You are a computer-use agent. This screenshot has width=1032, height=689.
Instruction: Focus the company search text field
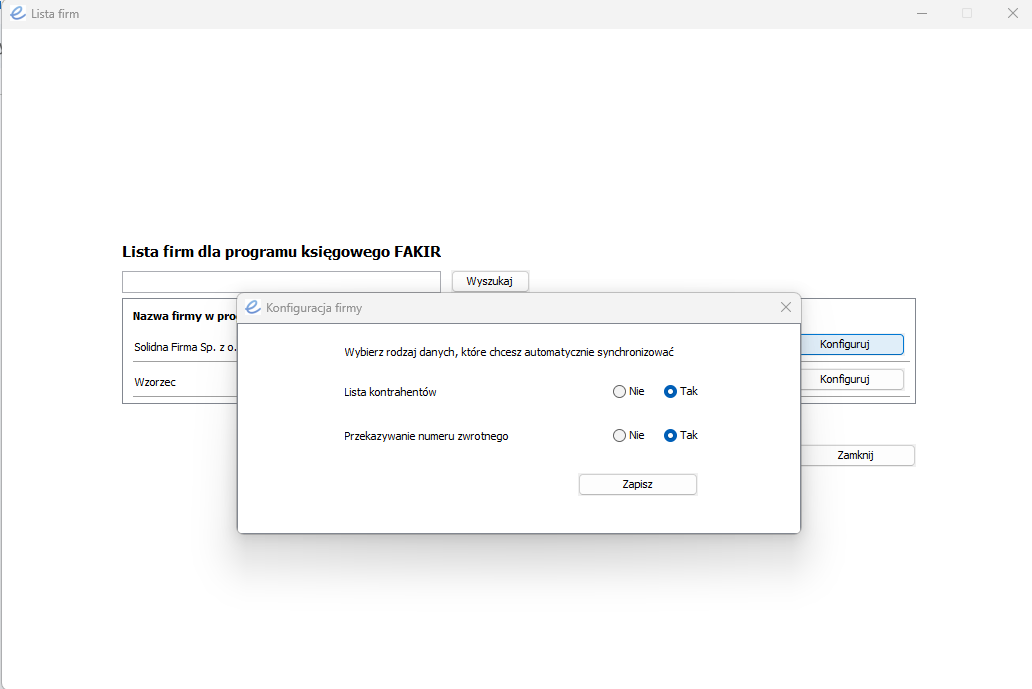281,282
